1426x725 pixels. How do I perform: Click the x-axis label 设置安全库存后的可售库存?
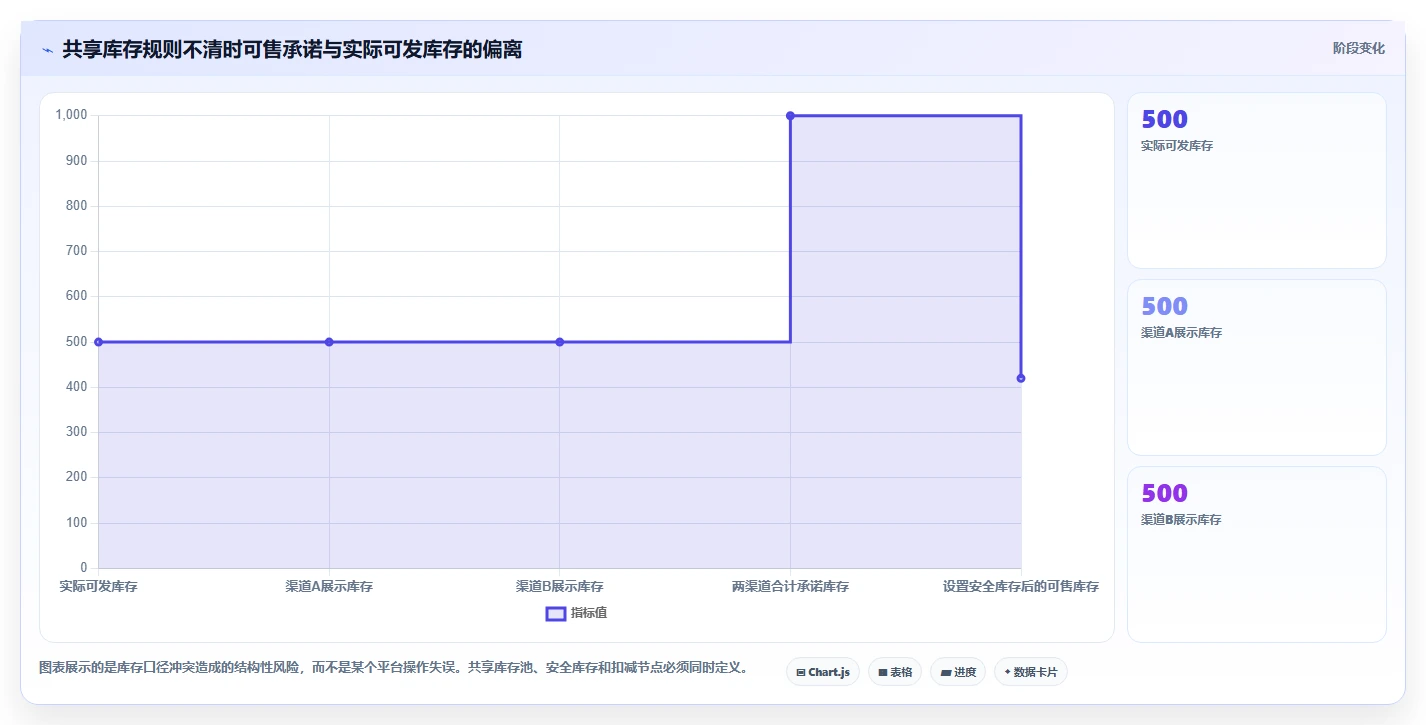coord(1021,587)
